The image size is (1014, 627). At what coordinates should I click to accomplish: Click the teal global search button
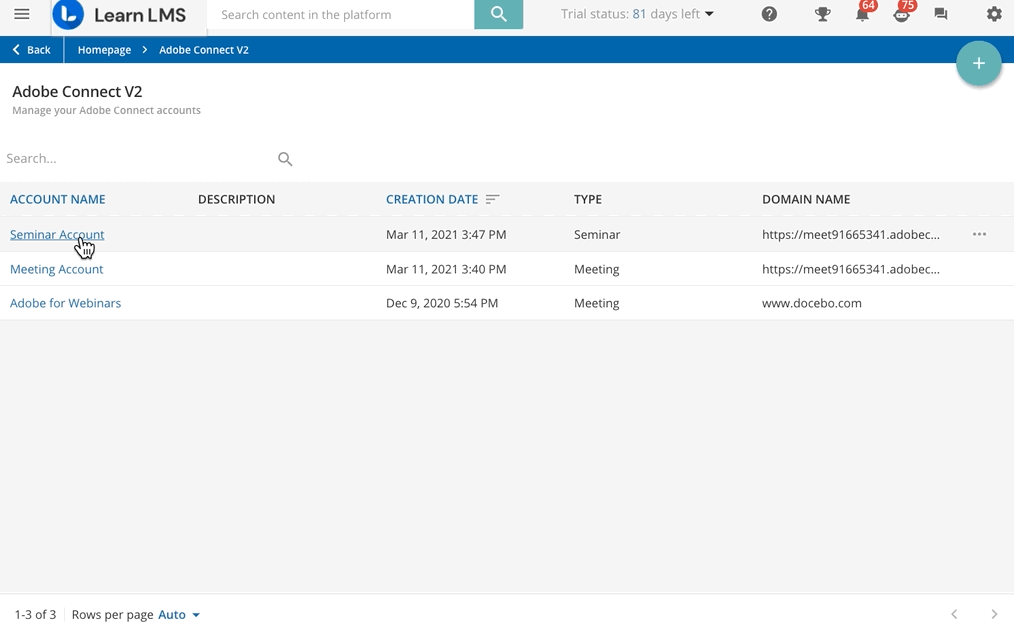tap(499, 14)
